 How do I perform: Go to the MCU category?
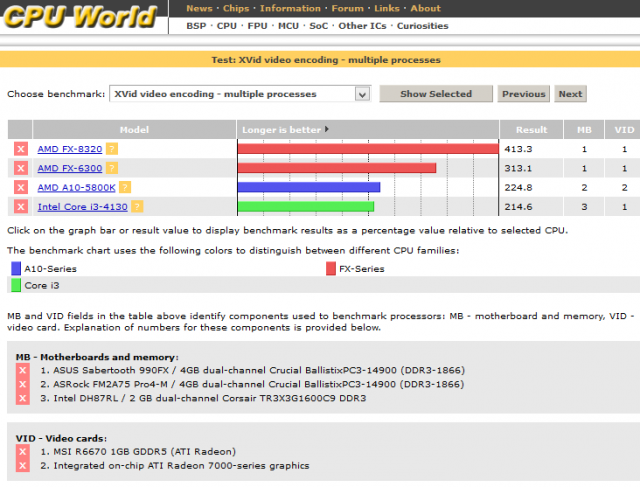(288, 26)
